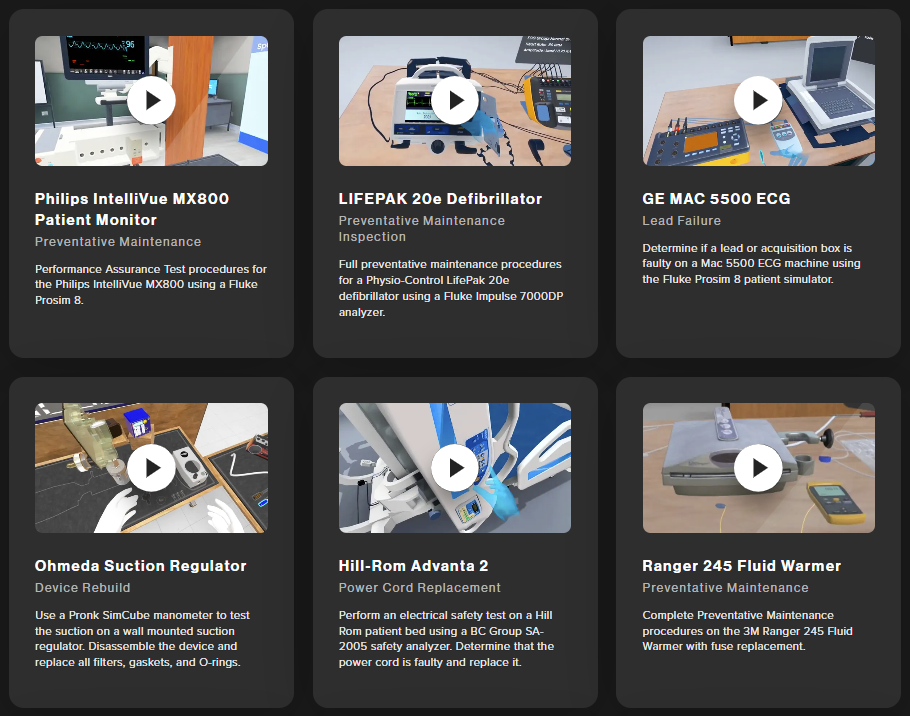Open Hill-Rom Advanta 2 title
Image resolution: width=910 pixels, height=716 pixels.
coord(413,566)
